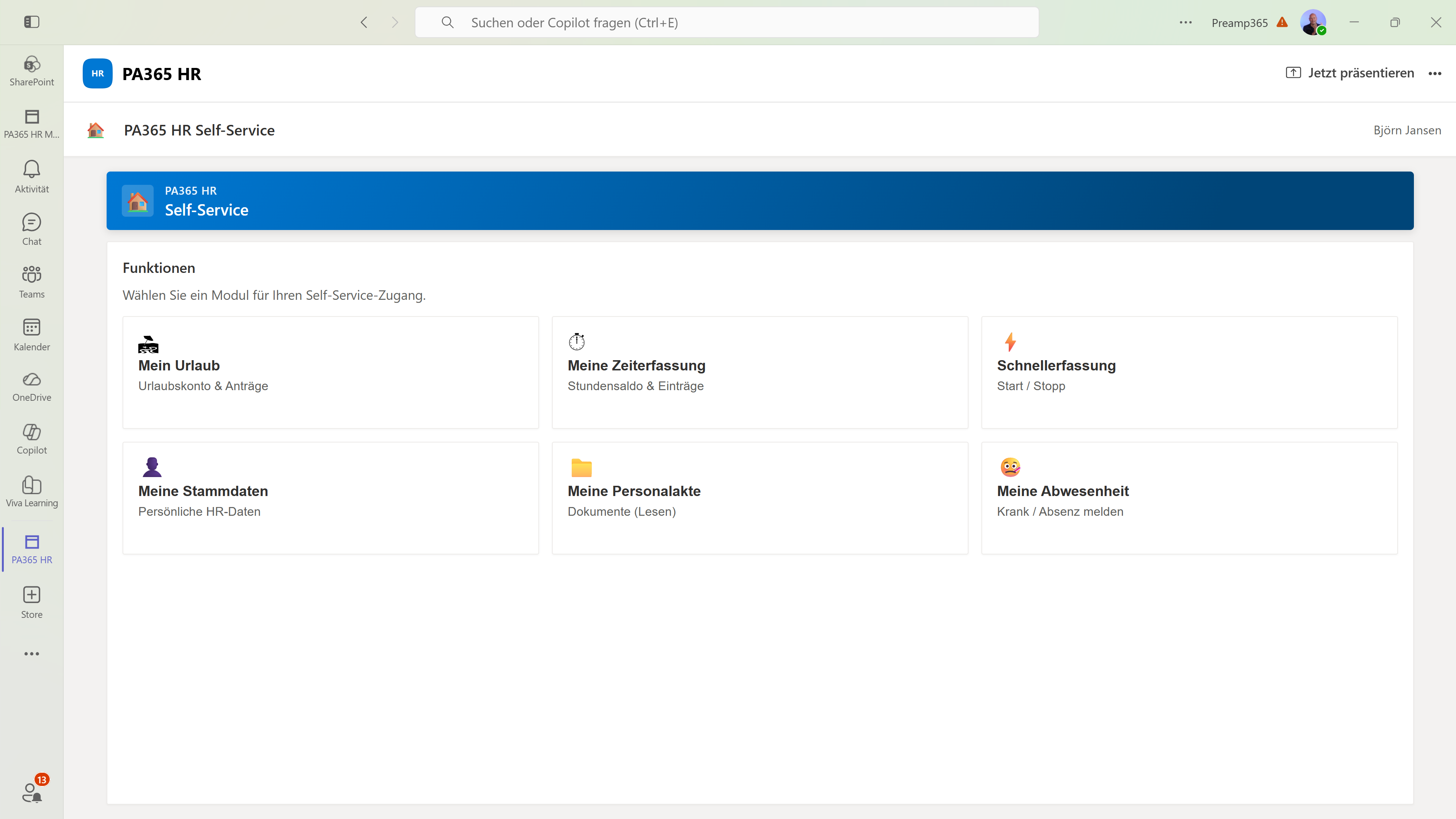Viewport: 1456px width, 819px height.
Task: Open the Meine Stammdaten module
Action: [x=331, y=498]
